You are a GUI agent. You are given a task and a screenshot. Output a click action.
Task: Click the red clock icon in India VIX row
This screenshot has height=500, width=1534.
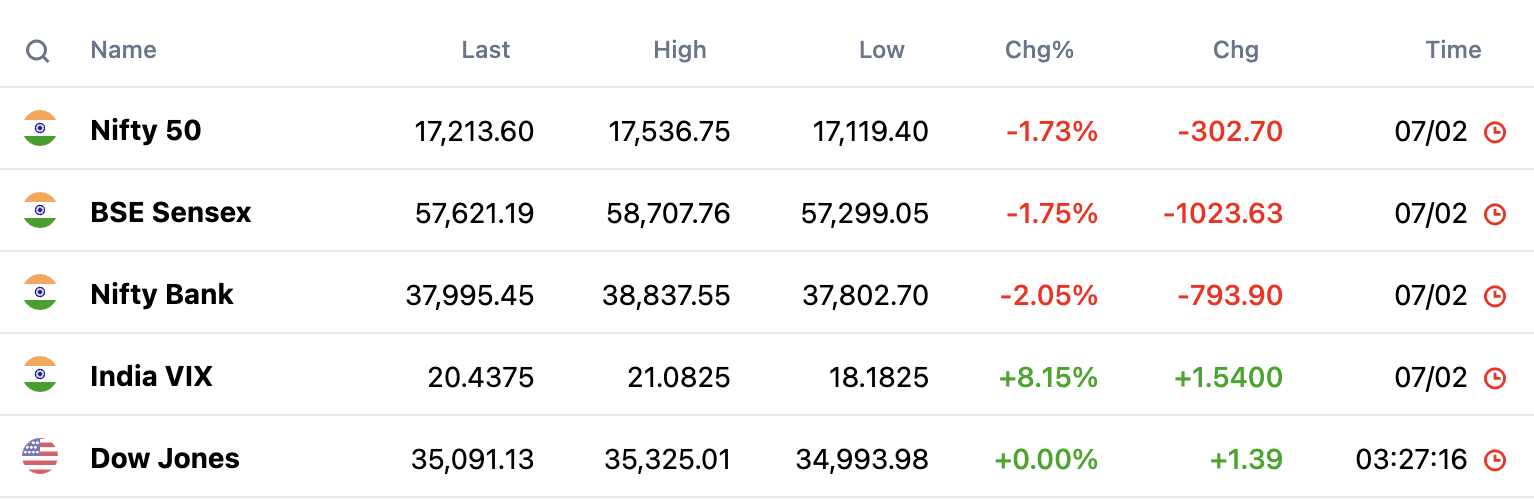coord(1495,377)
